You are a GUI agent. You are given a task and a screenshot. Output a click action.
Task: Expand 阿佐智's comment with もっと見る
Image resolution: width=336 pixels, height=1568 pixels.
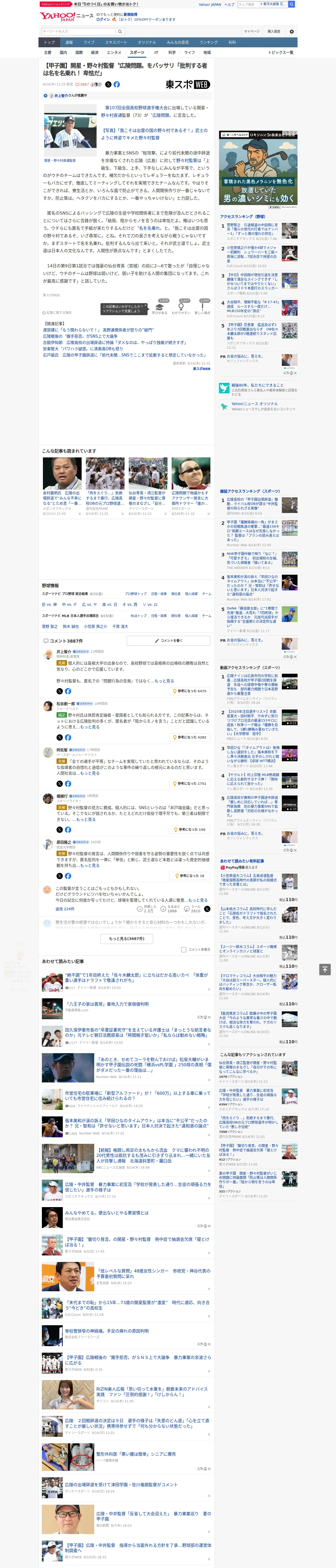coord(90,773)
